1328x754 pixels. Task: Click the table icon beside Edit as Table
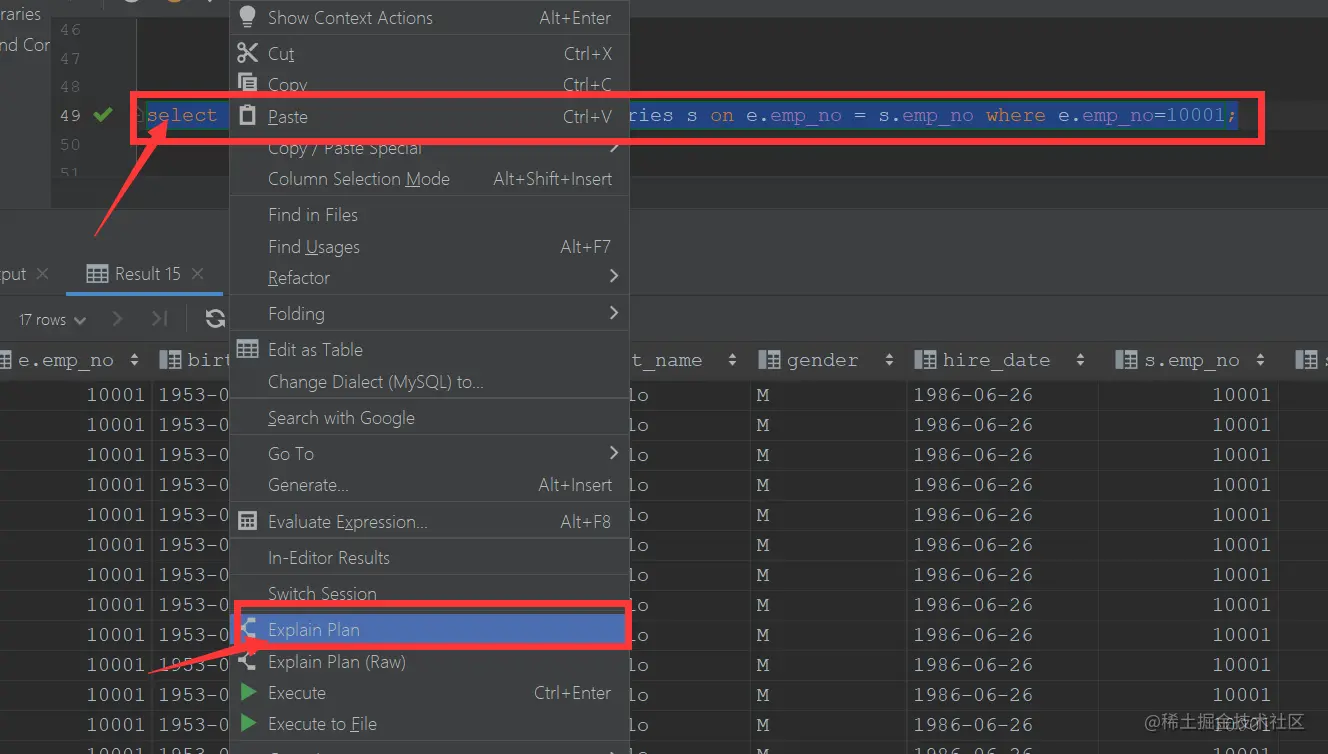click(247, 349)
